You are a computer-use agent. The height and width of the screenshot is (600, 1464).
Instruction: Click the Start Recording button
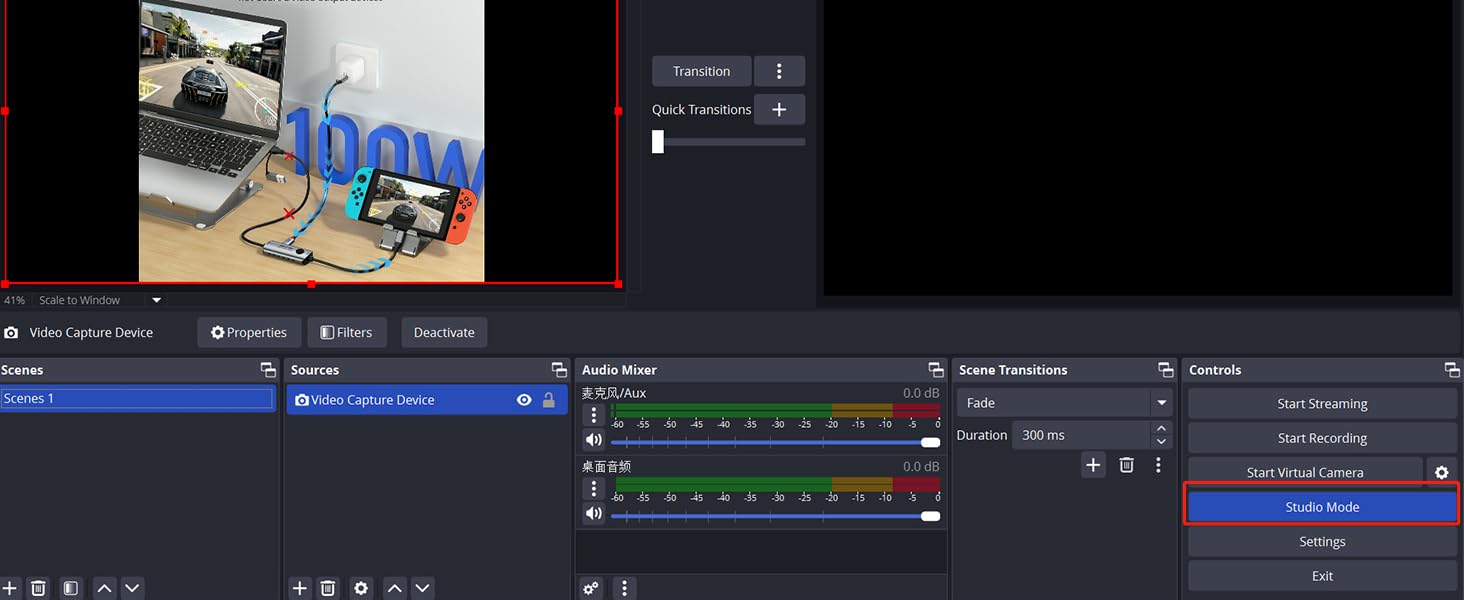tap(1321, 438)
